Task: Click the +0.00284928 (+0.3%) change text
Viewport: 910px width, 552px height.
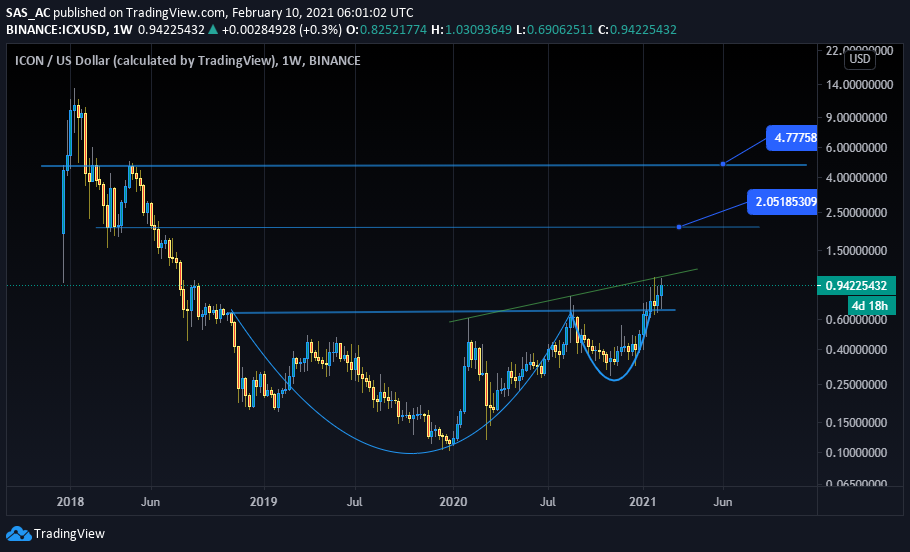Action: click(x=281, y=29)
